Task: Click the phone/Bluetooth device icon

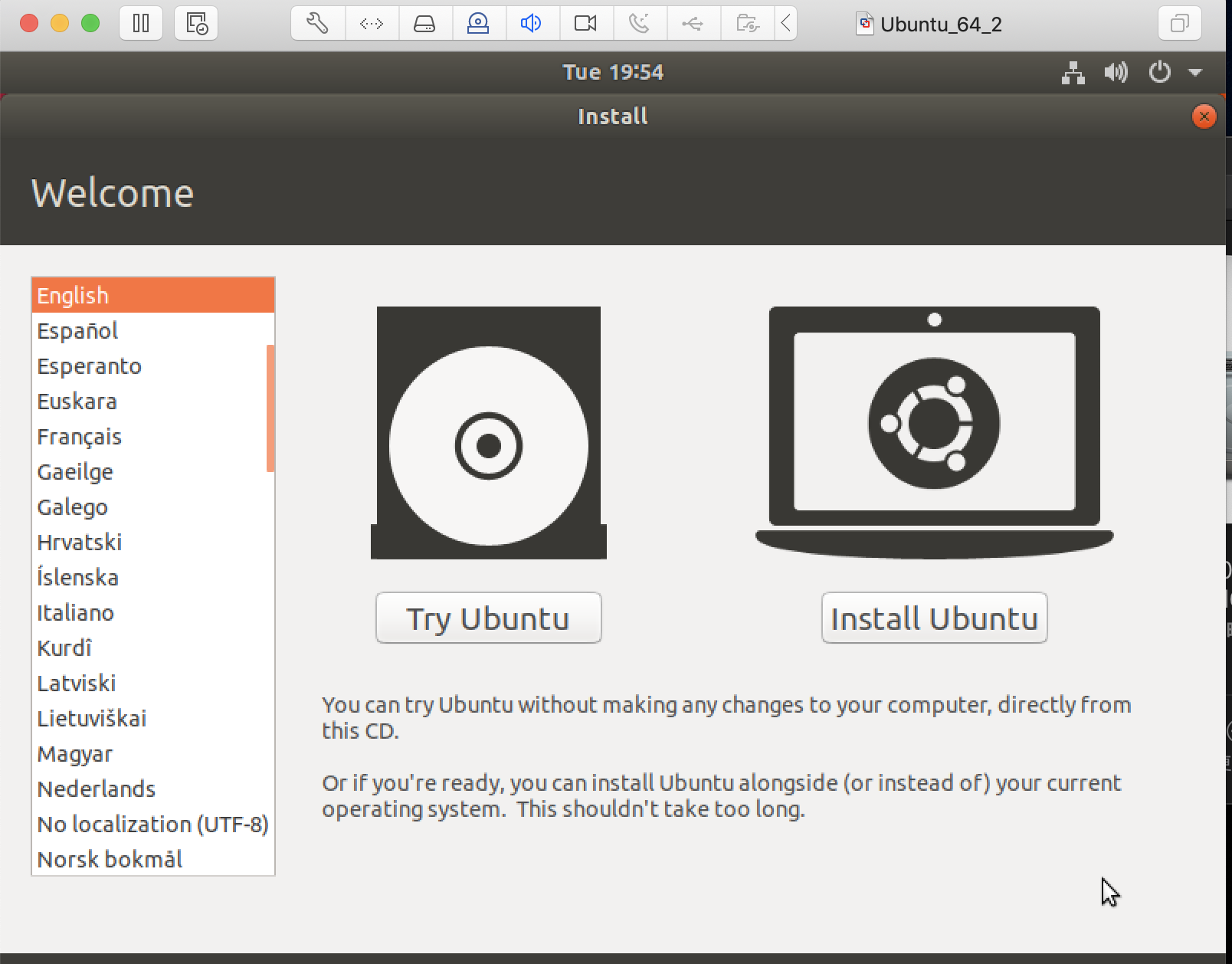Action: click(639, 24)
